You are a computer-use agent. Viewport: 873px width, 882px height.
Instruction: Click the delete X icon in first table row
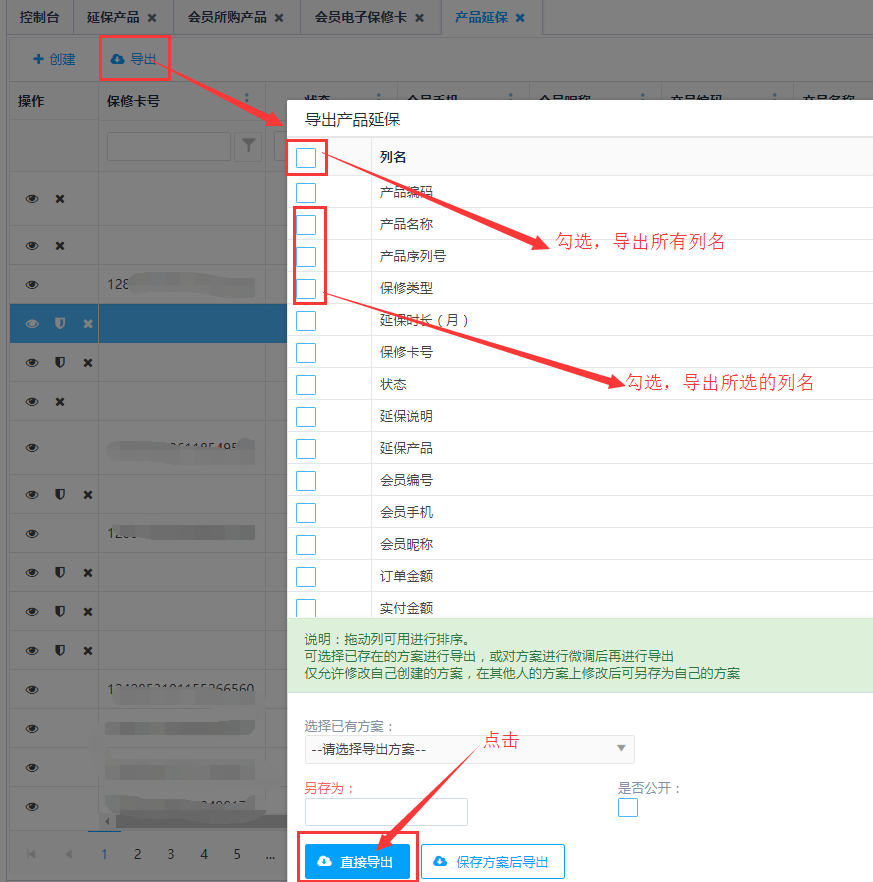60,199
